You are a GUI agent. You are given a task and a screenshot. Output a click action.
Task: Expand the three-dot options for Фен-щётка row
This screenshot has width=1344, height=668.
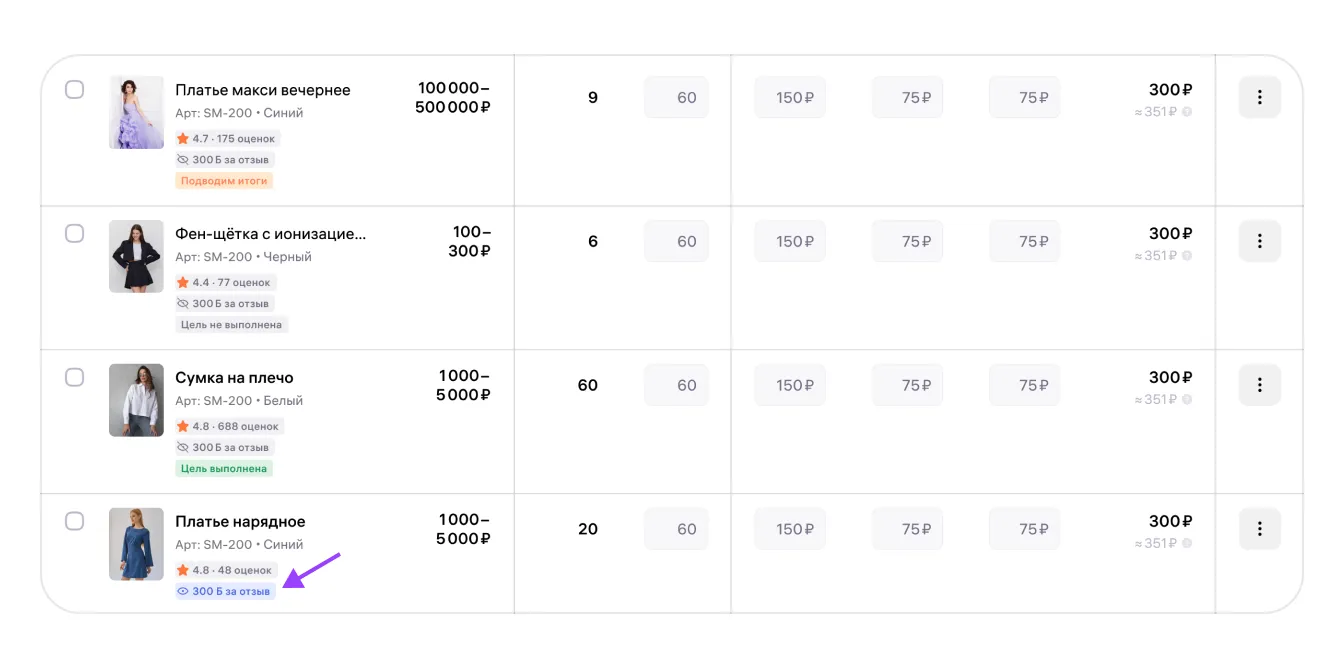pyautogui.click(x=1259, y=241)
